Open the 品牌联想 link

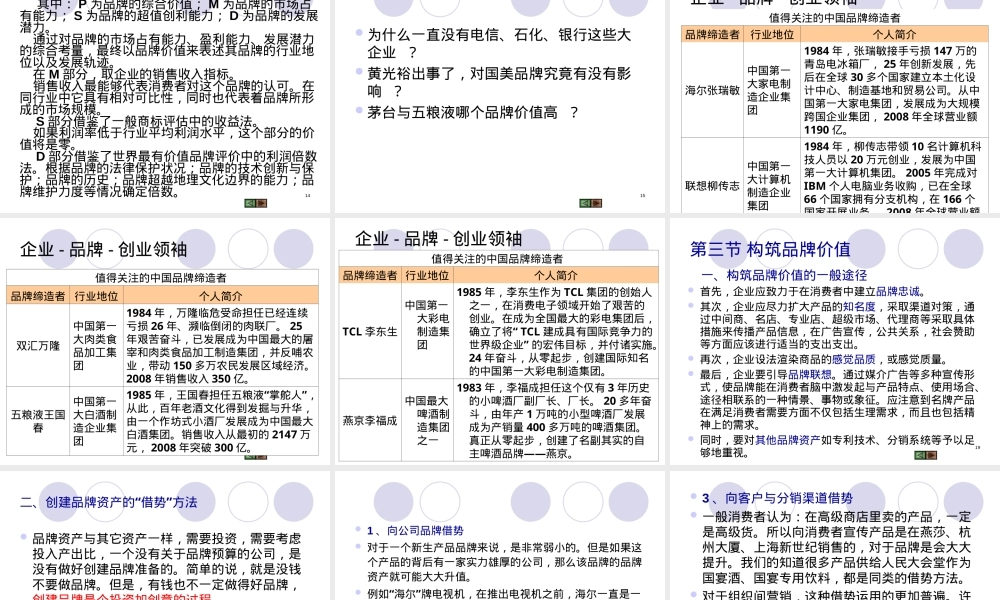[x=810, y=374]
